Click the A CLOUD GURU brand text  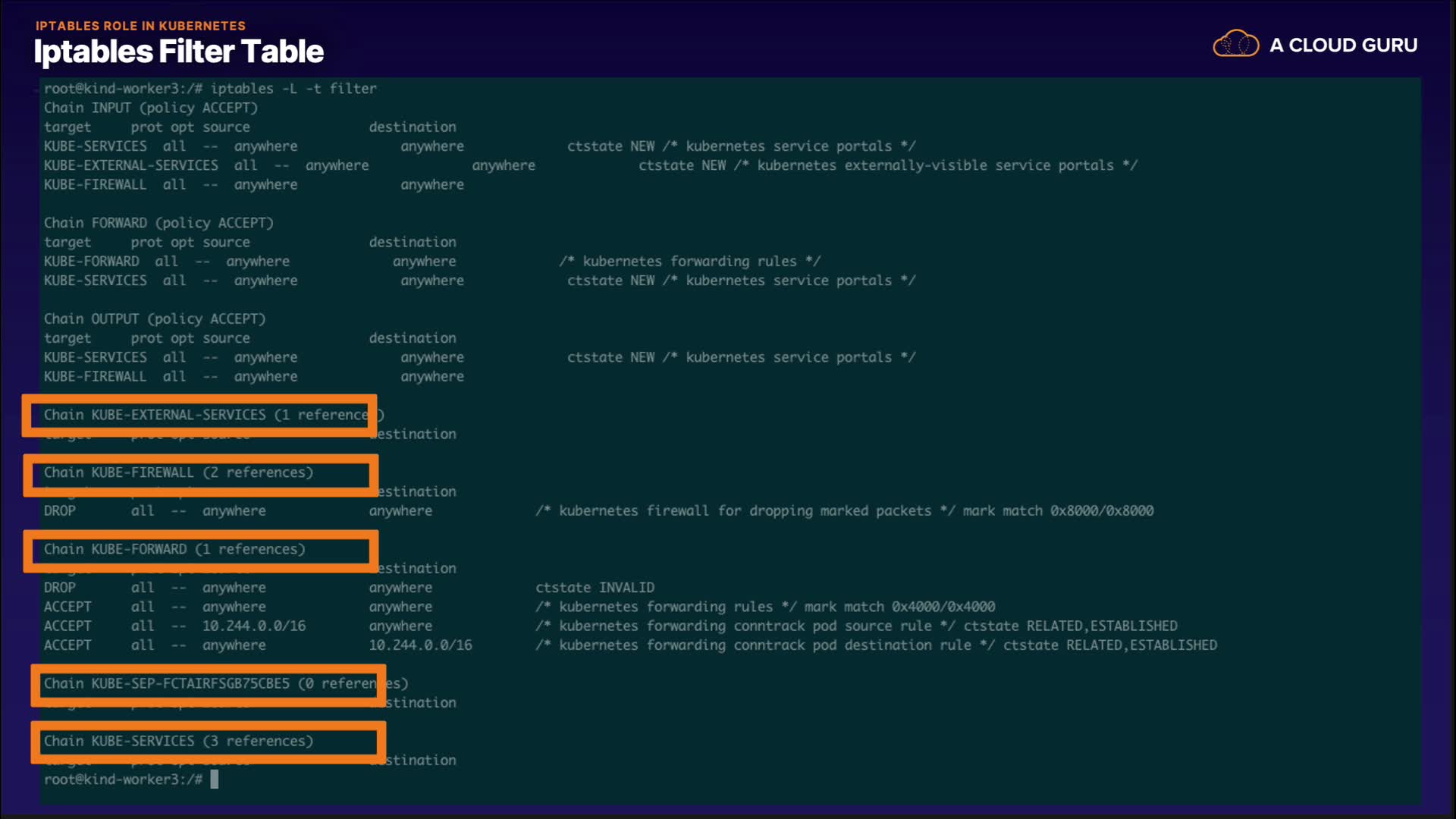(x=1343, y=45)
